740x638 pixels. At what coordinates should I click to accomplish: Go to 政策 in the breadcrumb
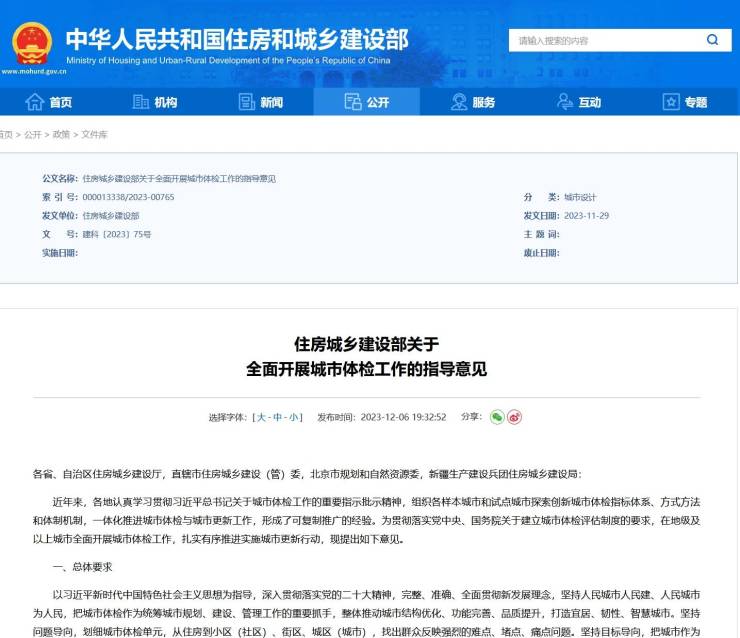click(x=61, y=134)
